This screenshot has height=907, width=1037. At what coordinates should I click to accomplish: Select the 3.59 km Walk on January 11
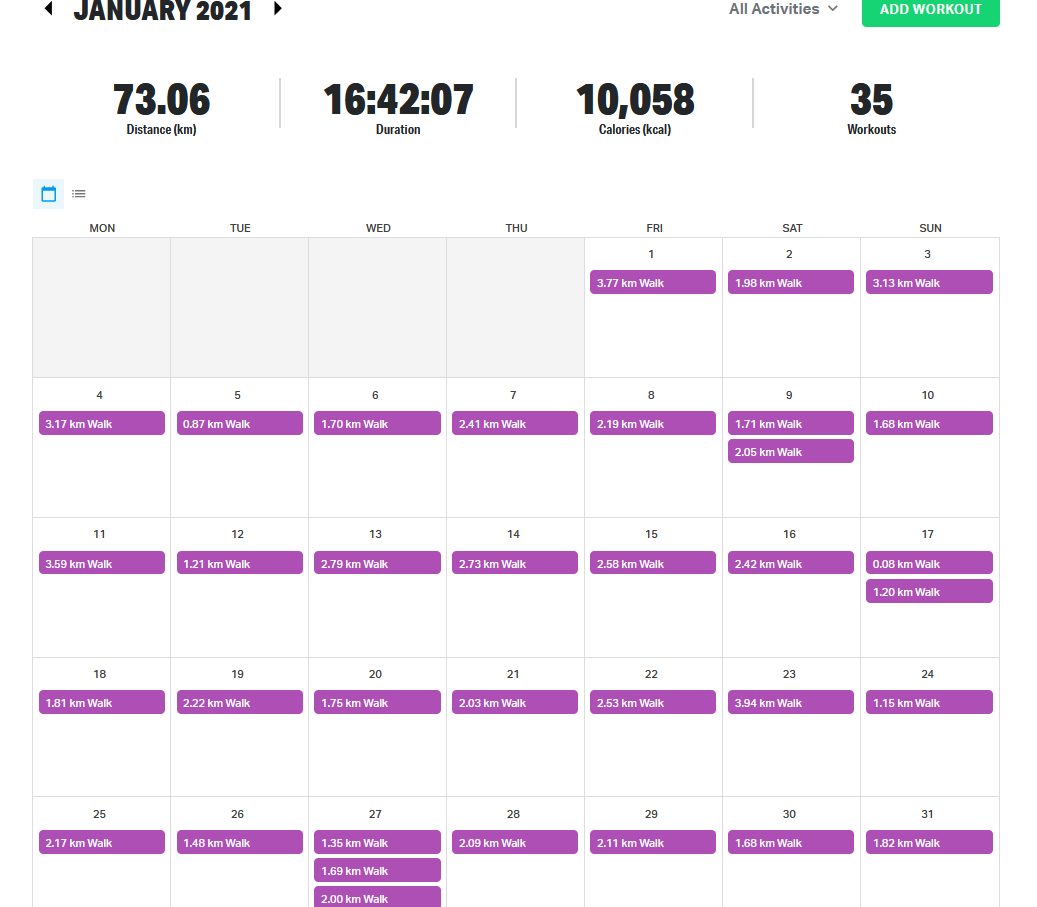101,564
